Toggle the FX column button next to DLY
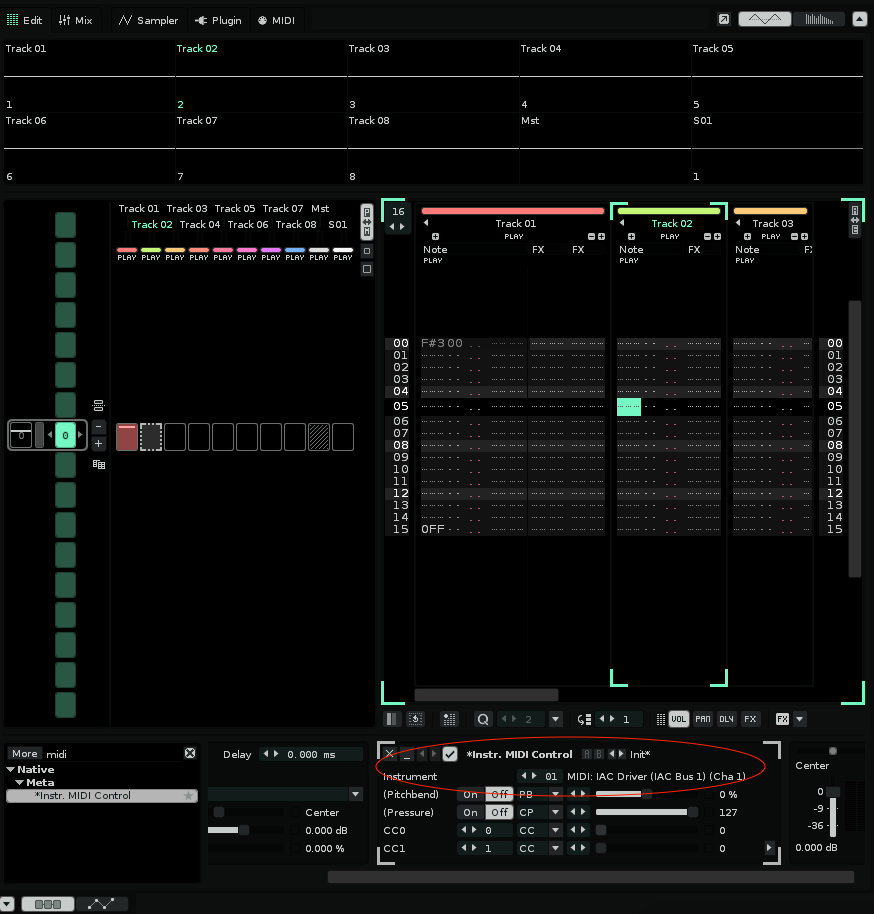874x914 pixels. click(x=750, y=719)
